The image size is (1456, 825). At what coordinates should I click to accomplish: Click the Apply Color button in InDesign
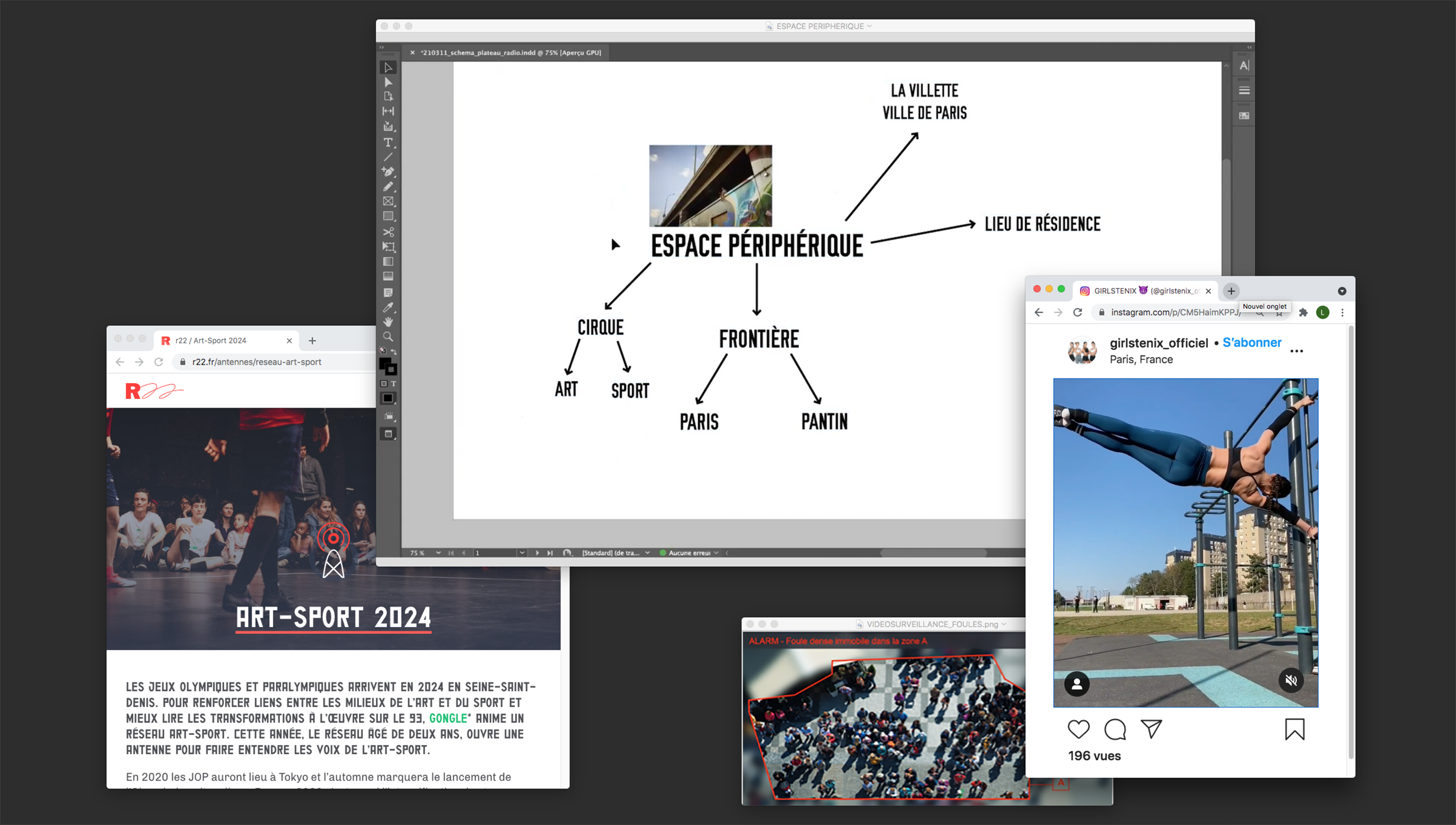[388, 398]
